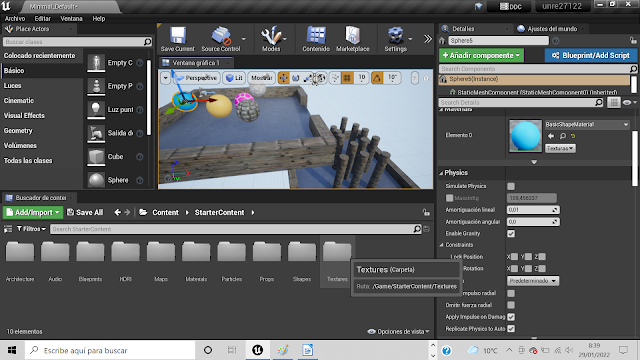Screen dimensions: 640x360
Task: Toggle Lock Rotation Y checkbox
Action: (528, 269)
